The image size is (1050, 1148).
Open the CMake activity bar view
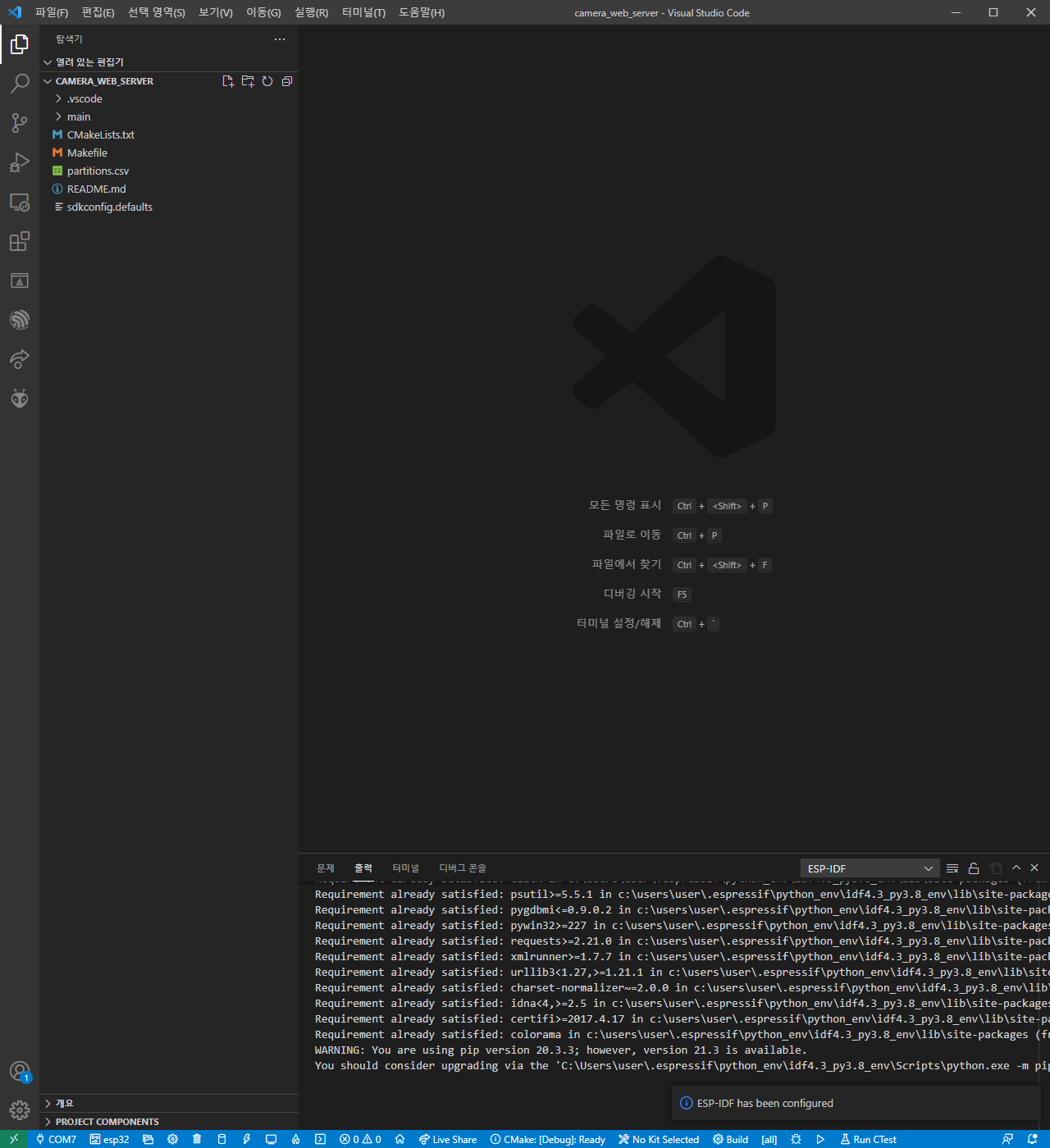tap(20, 280)
